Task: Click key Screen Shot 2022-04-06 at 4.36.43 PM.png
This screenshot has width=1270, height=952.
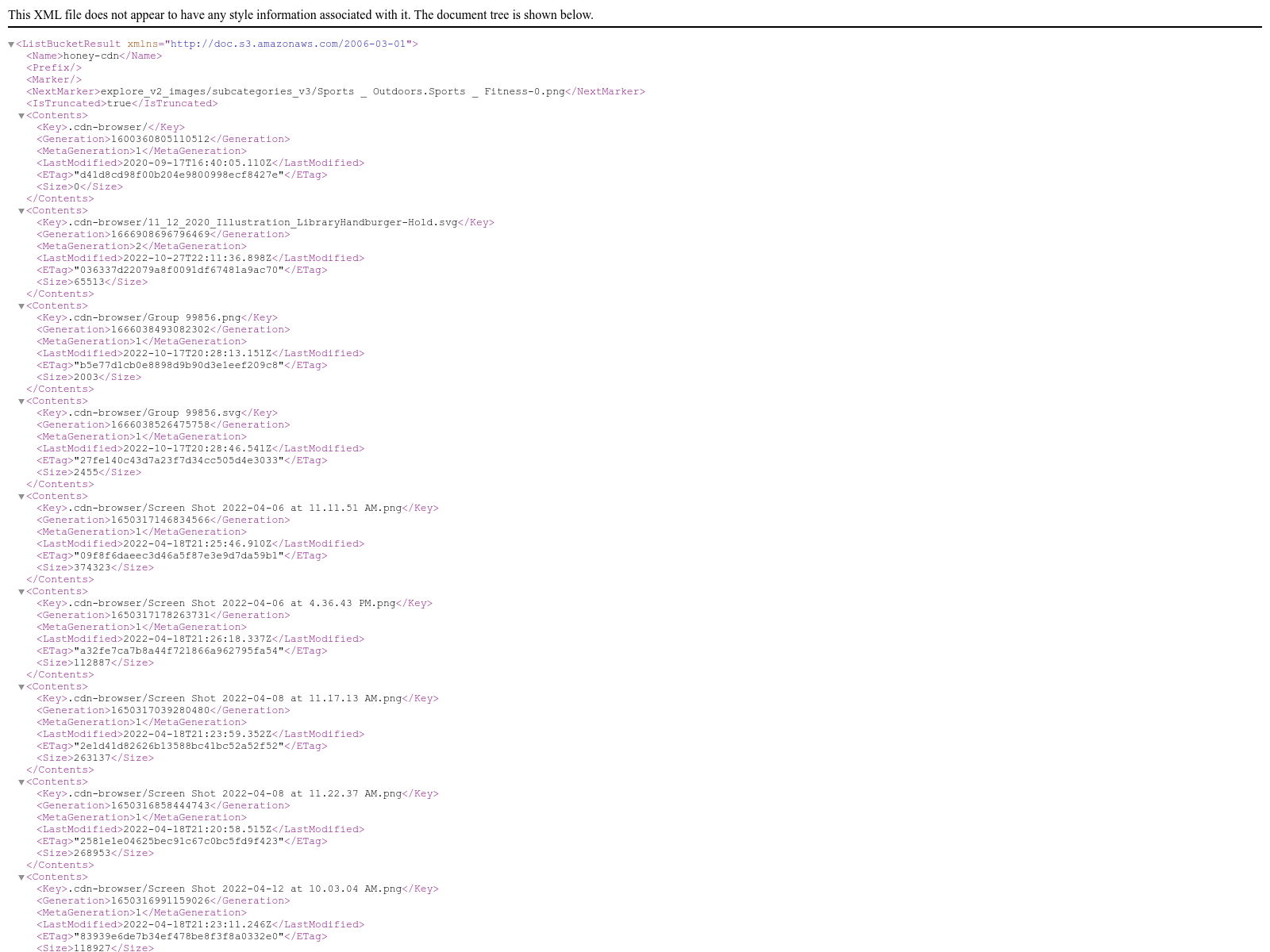Action: [x=232, y=603]
